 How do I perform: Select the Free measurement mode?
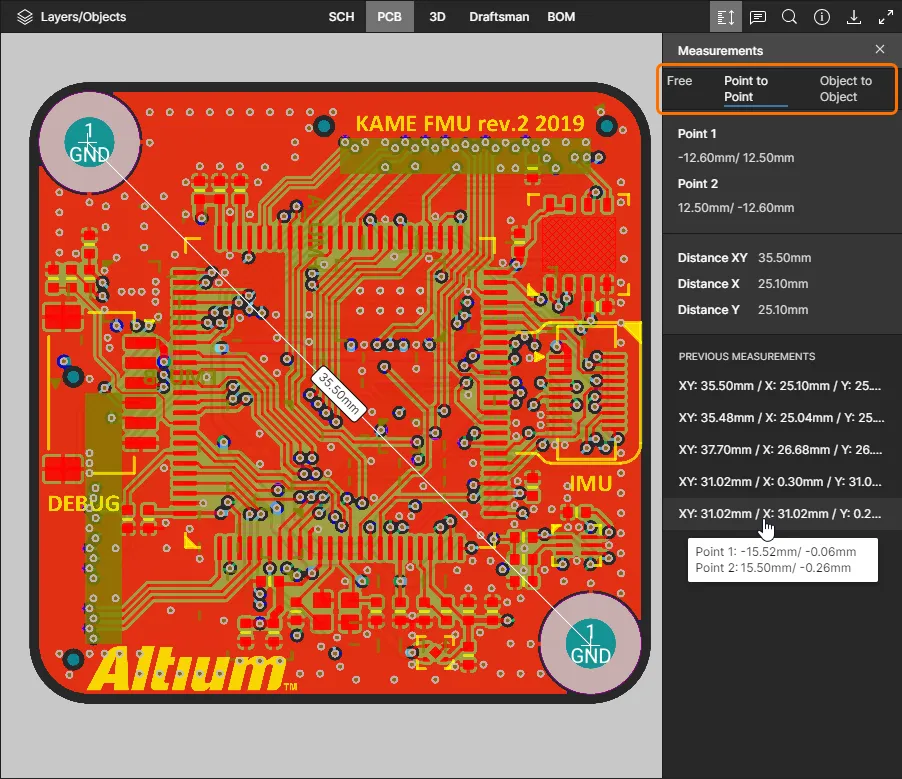point(679,81)
